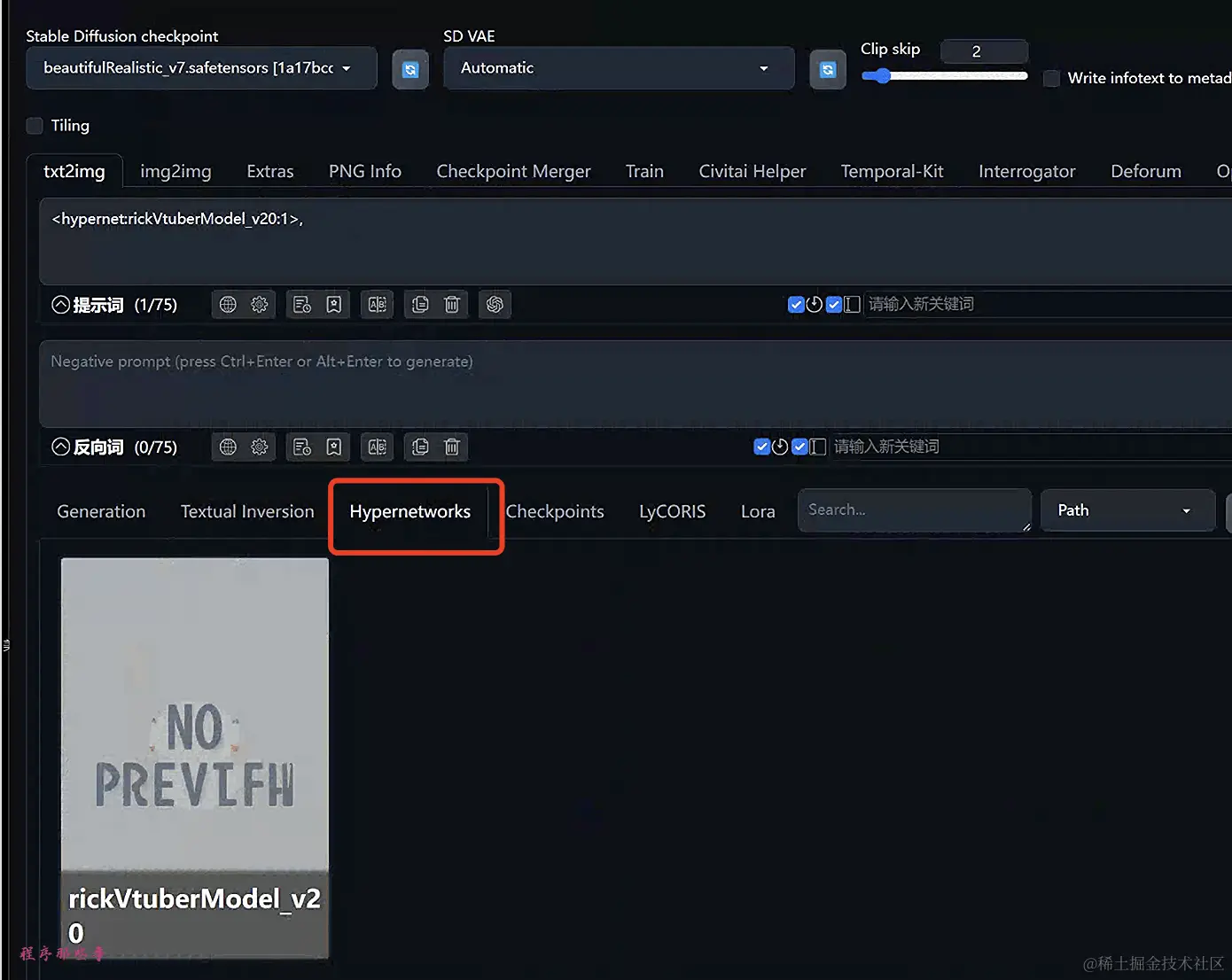The image size is (1232, 980).
Task: Click the clock icon in 反向词 keyword row
Action: point(780,447)
